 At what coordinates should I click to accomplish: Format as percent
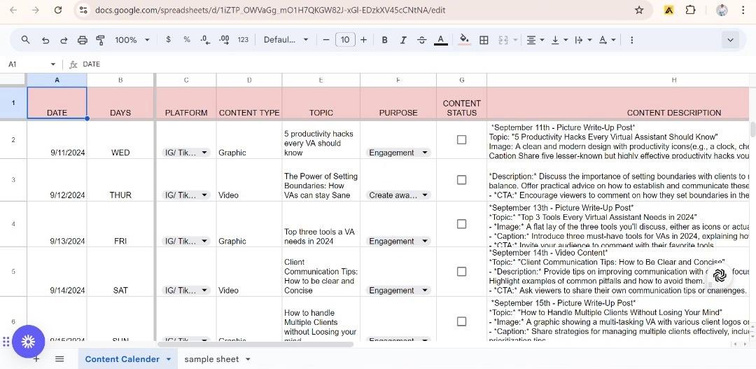tap(187, 40)
